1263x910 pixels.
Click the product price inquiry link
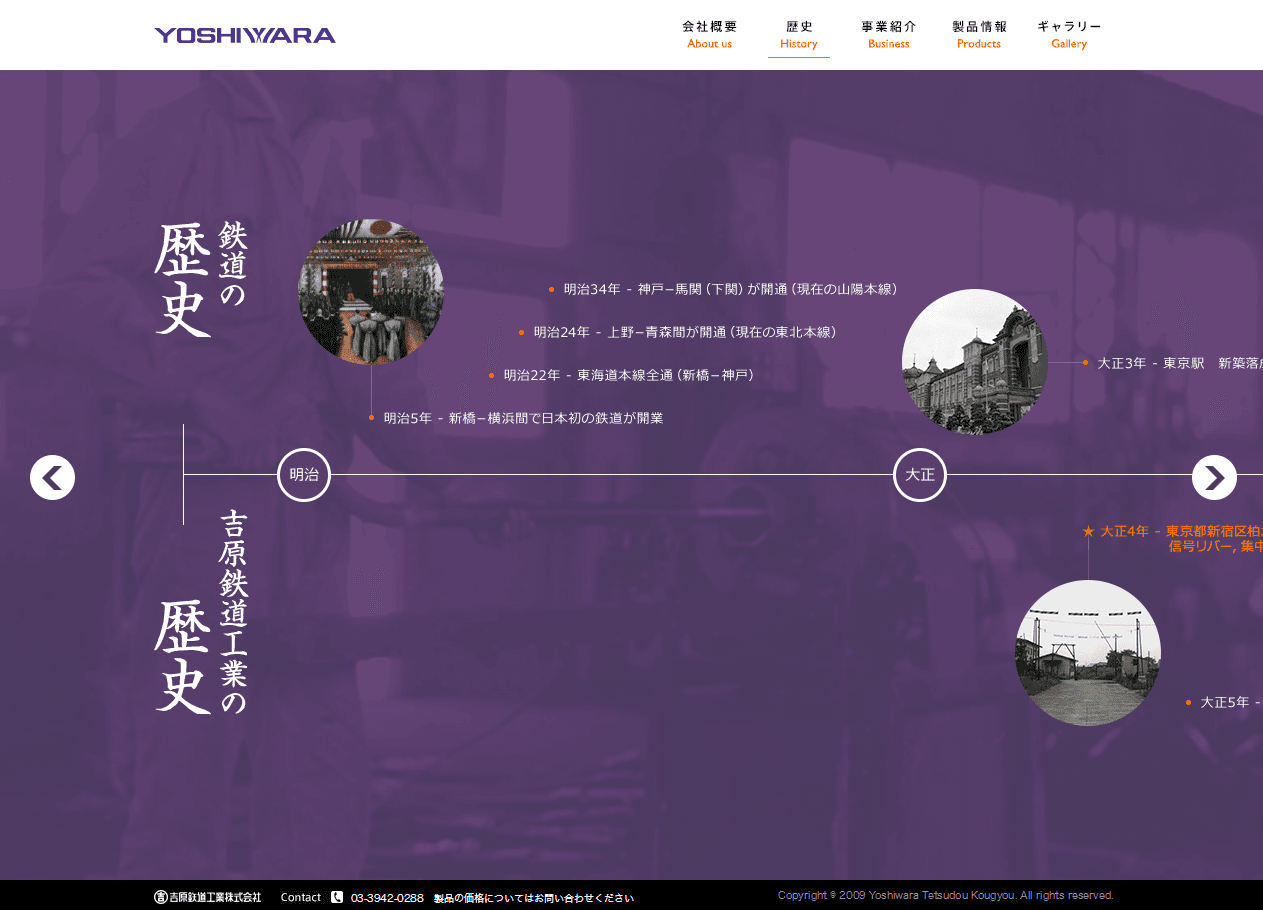(534, 897)
